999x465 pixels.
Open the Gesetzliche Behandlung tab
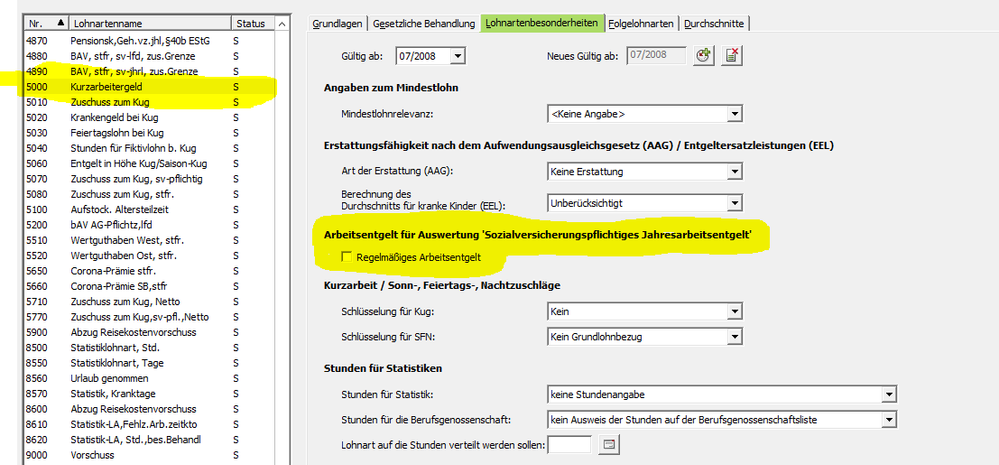tap(424, 23)
